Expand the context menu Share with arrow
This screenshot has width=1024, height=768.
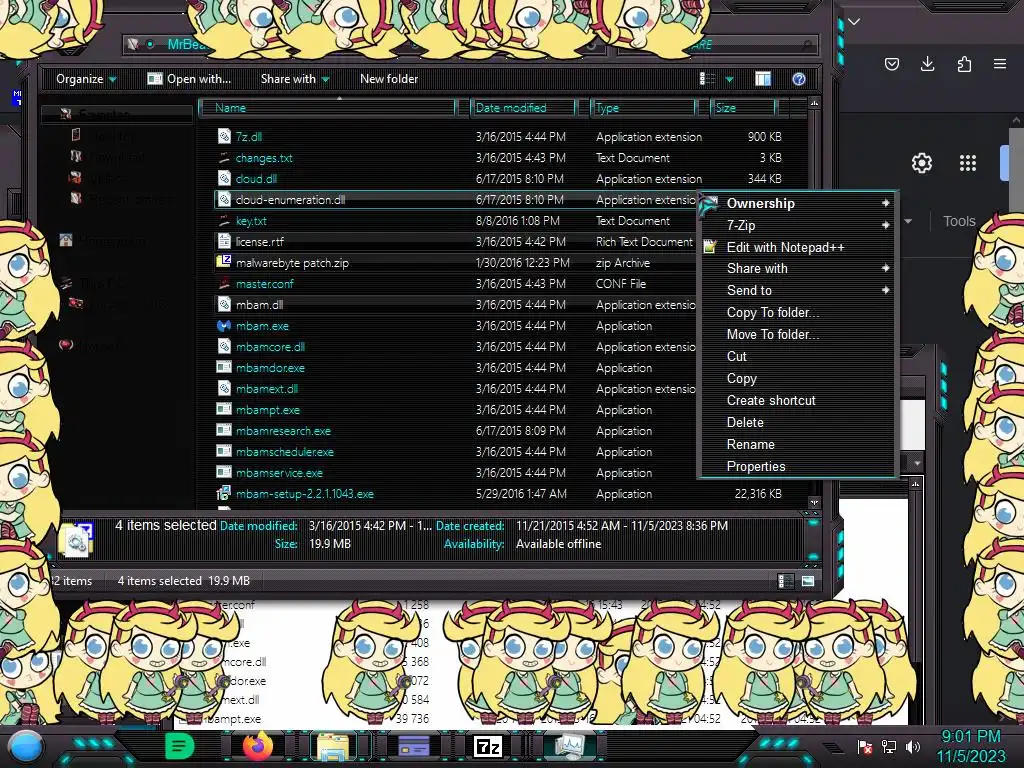[885, 268]
